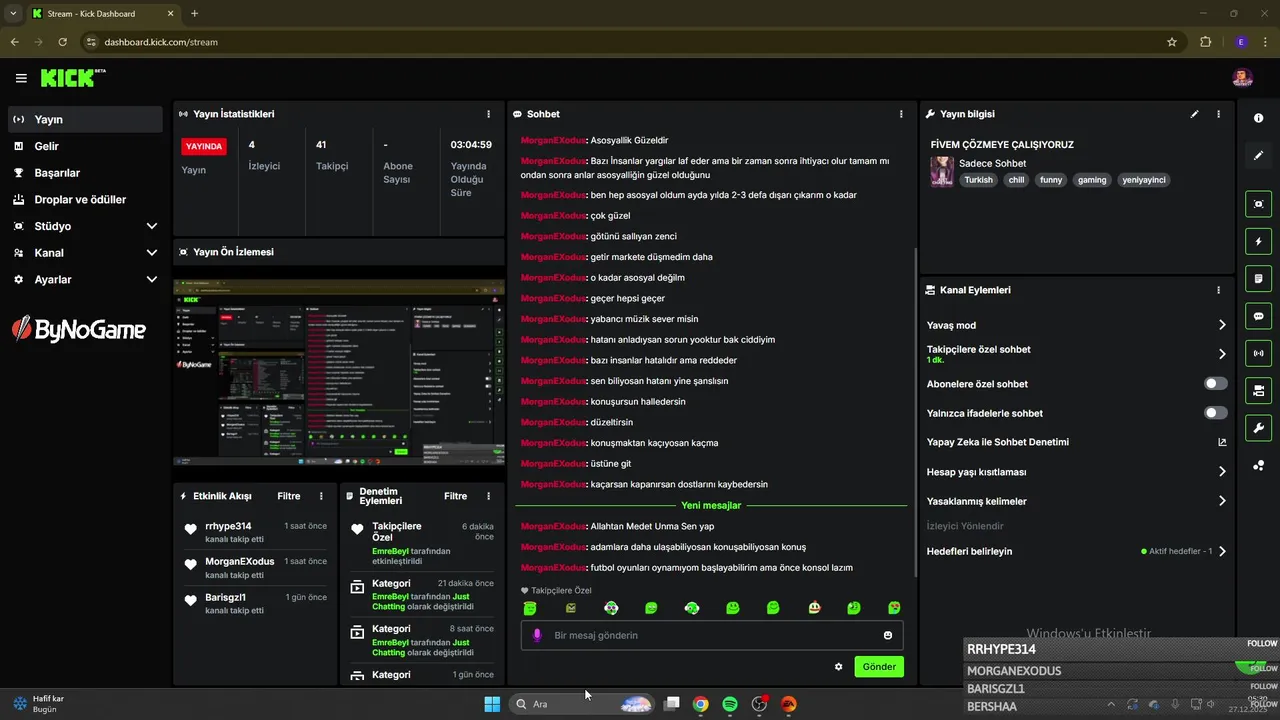Click the yeniyayinci stream tag
This screenshot has width=1280, height=720.
pos(1144,180)
